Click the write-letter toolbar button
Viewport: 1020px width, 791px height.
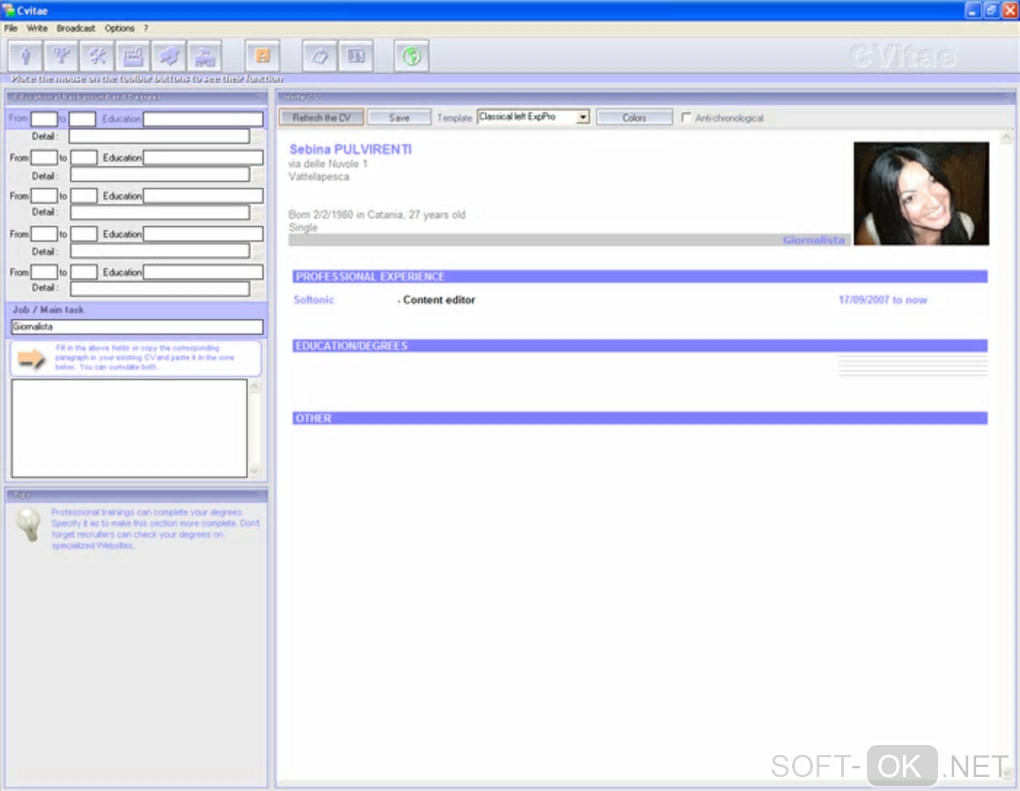click(x=319, y=56)
